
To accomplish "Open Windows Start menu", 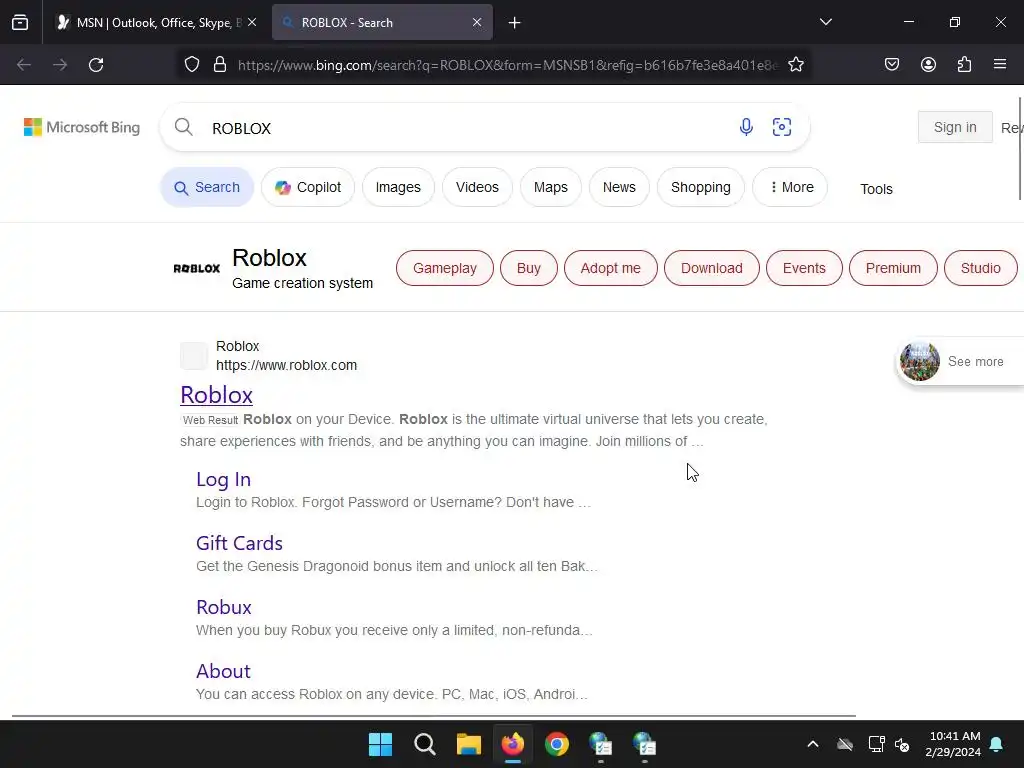I will pos(380,744).
